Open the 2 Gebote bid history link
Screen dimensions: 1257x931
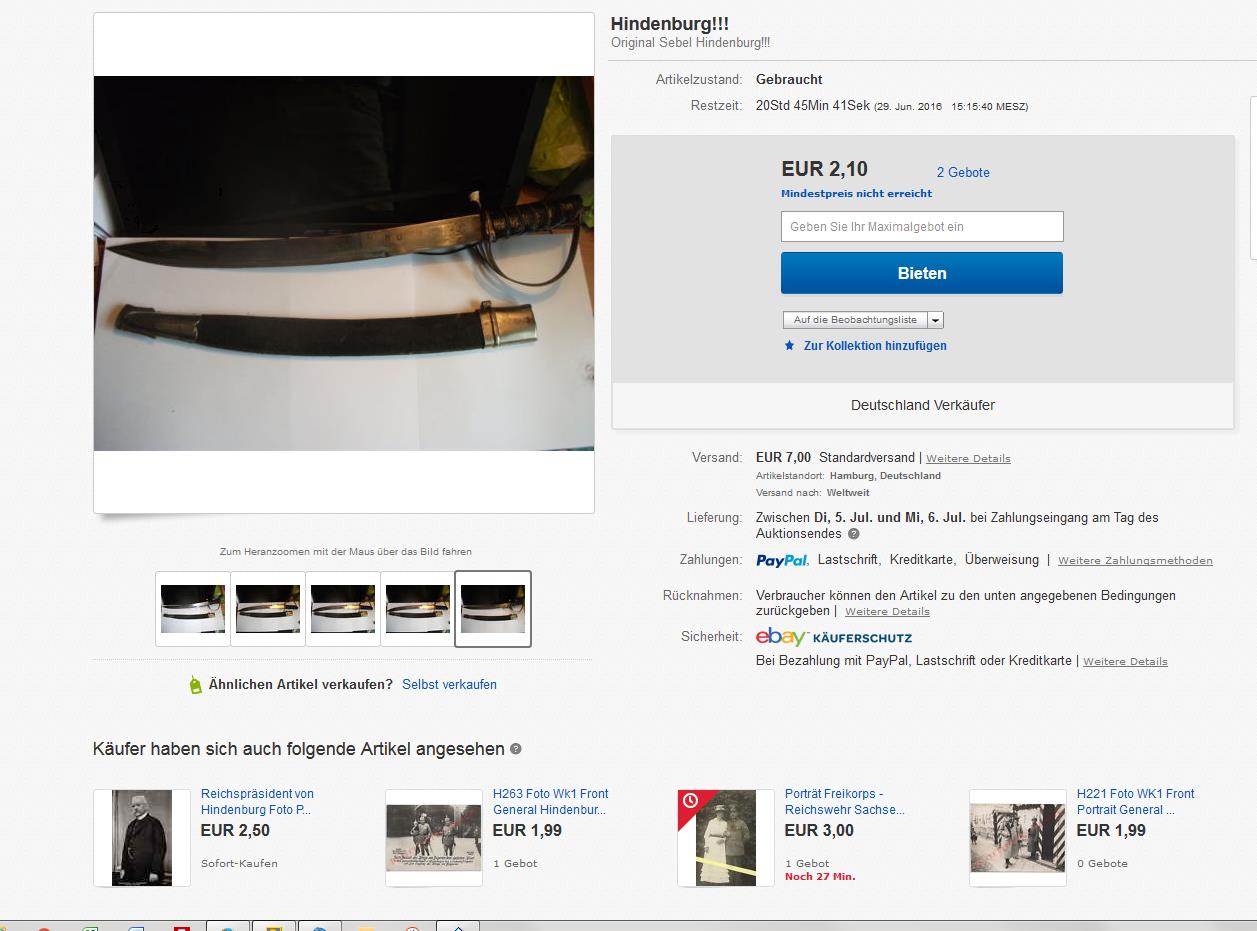963,172
